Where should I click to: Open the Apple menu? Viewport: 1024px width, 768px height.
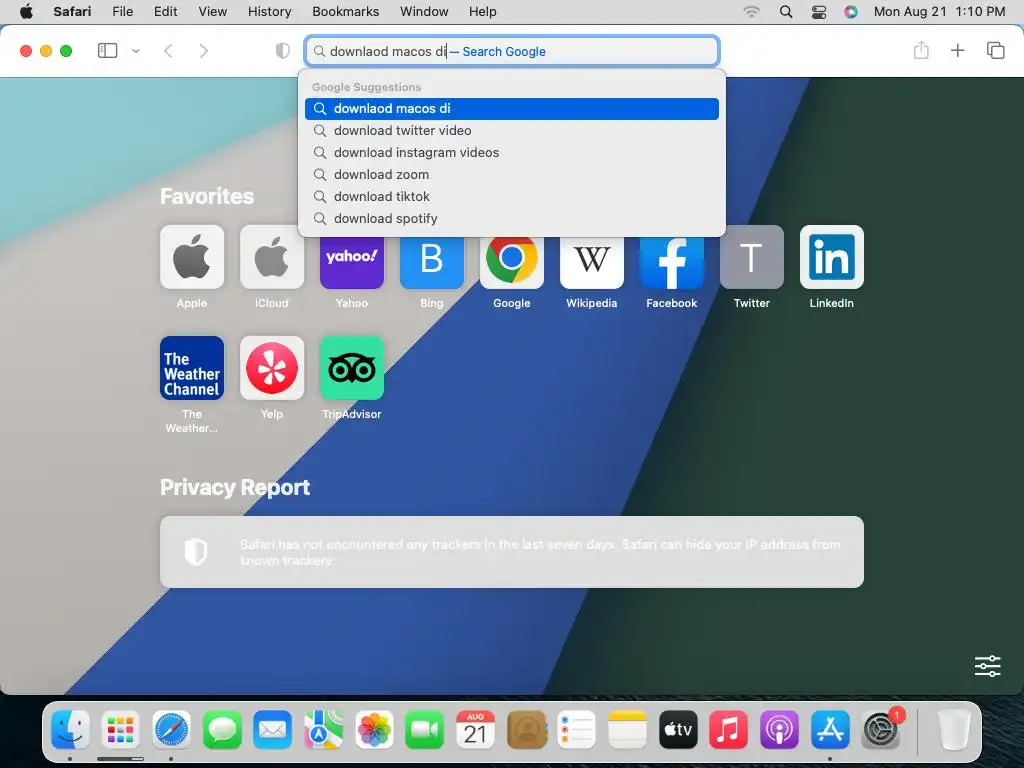click(26, 11)
